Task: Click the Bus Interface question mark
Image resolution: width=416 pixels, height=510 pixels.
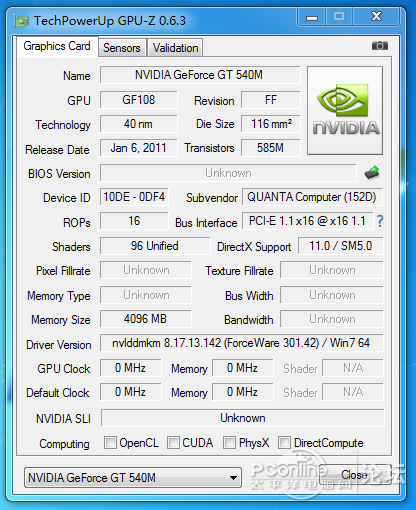Action: click(380, 221)
